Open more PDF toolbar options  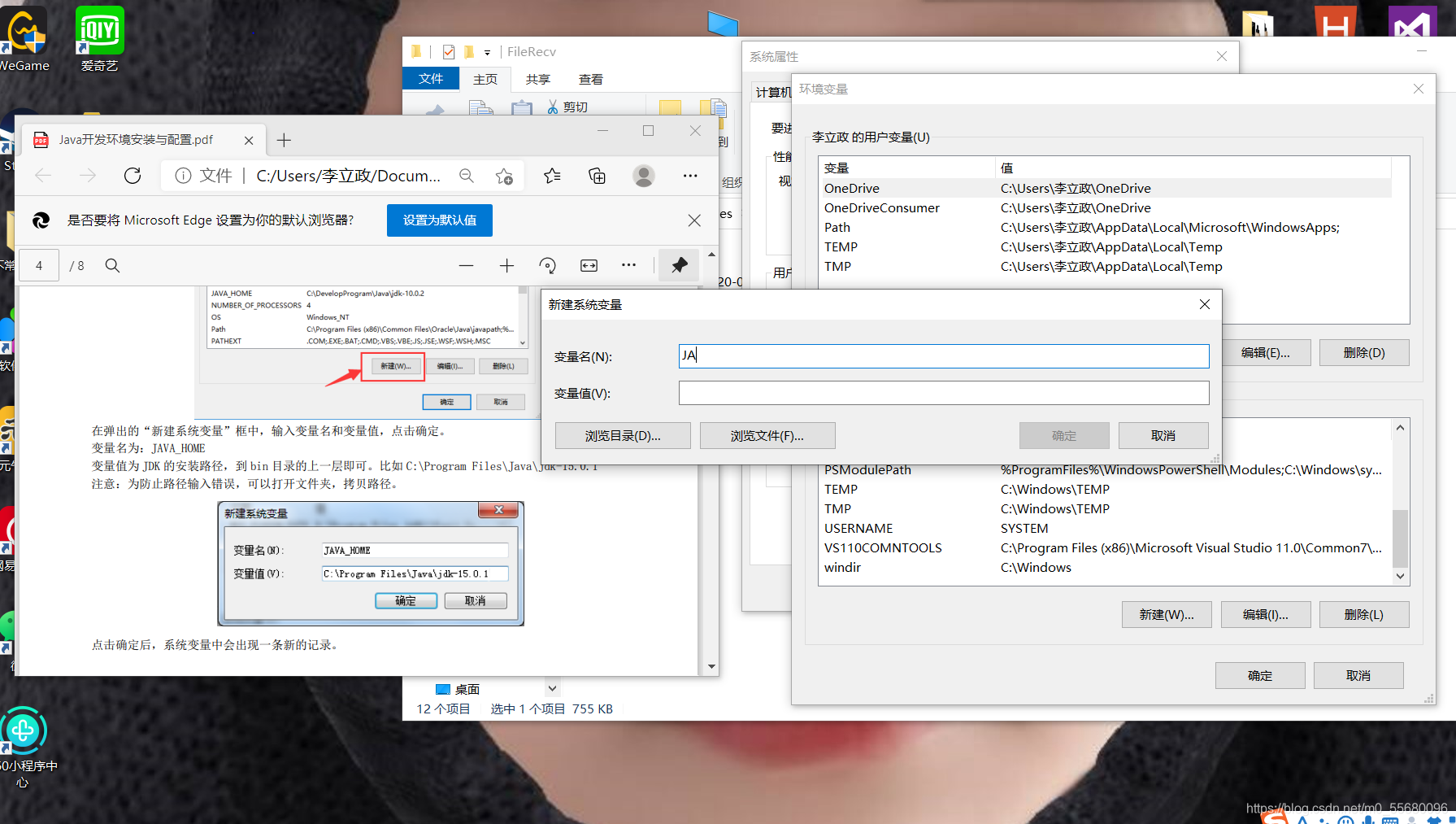[628, 265]
